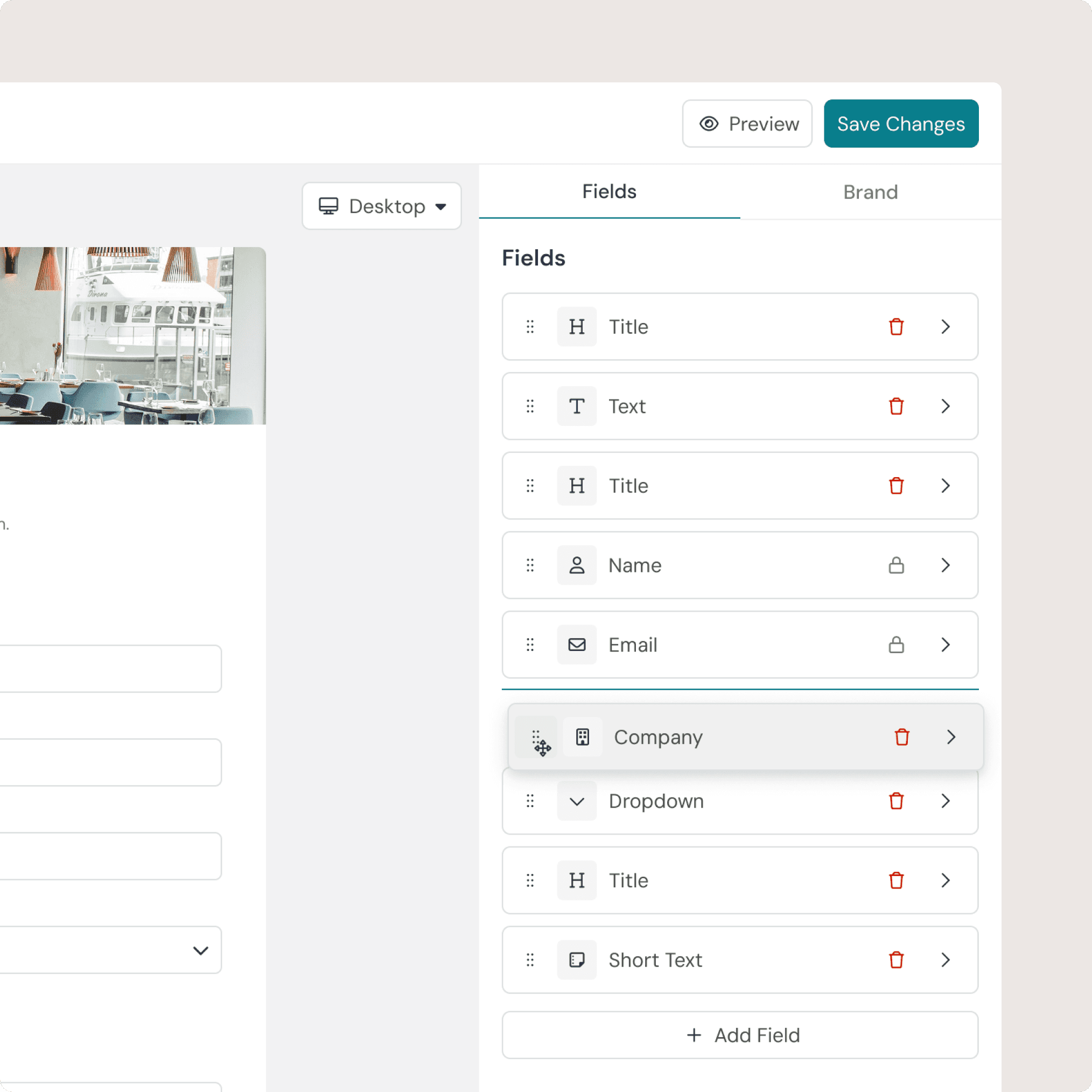Viewport: 1092px width, 1092px height.
Task: Click Save Changes button
Action: tap(900, 124)
